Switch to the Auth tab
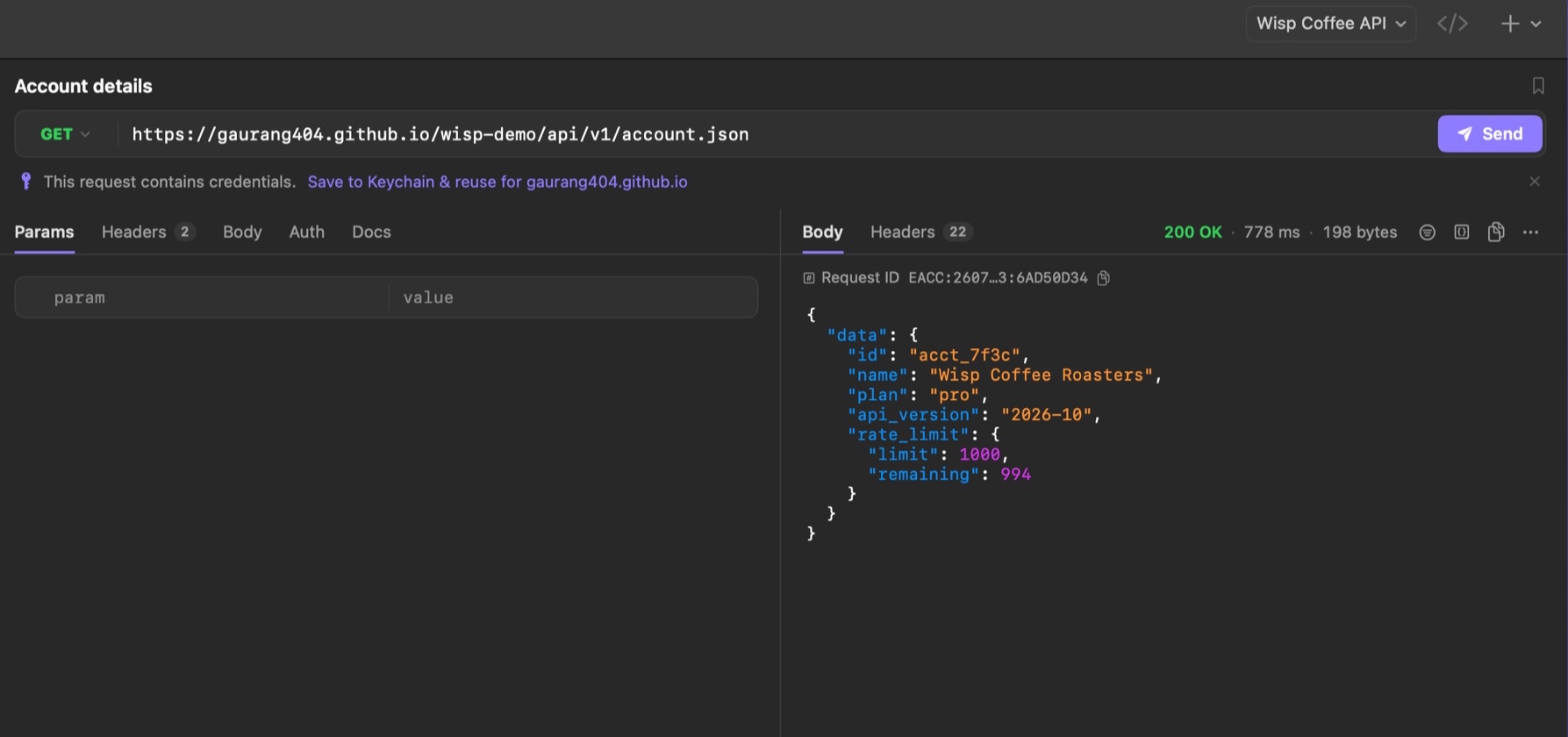This screenshot has height=737, width=1568. (x=306, y=232)
